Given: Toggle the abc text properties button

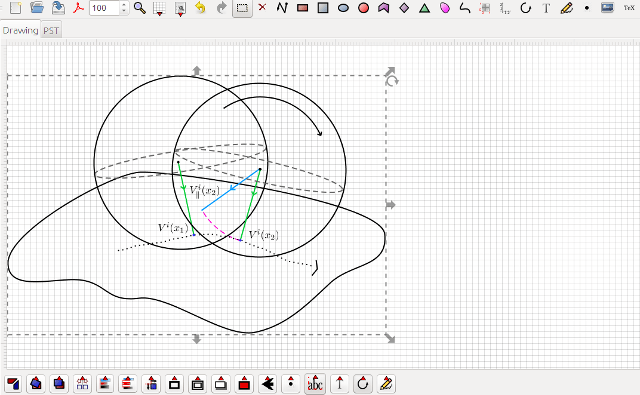Looking at the screenshot, I should (x=315, y=384).
